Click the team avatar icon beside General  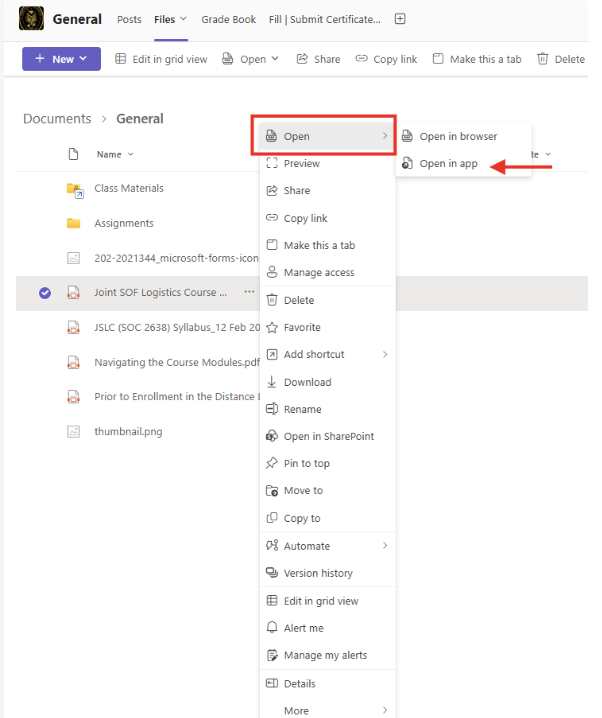tap(32, 18)
